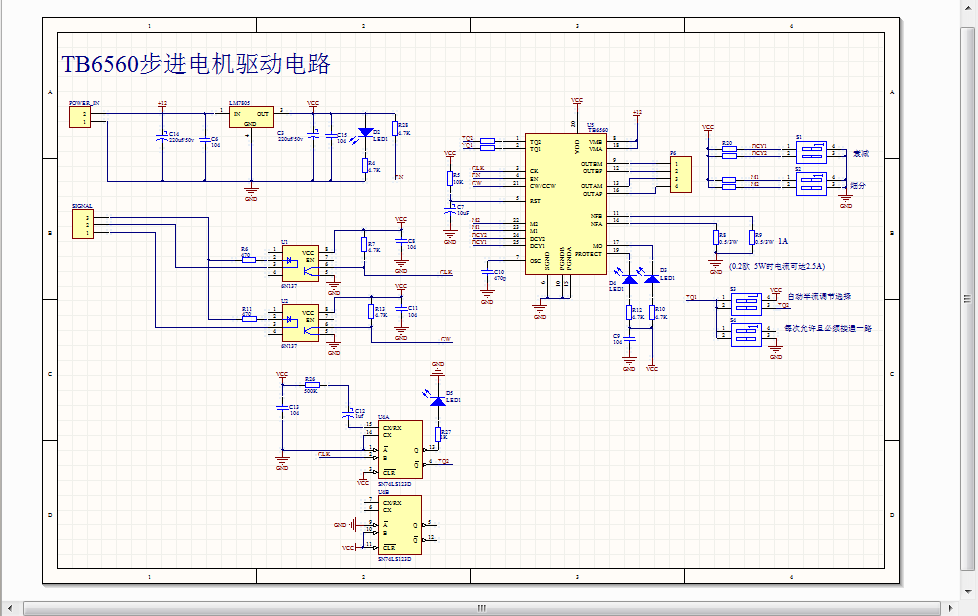Screen dimensions: 978x616
Task: Select sense resistor R8
Action: point(716,238)
